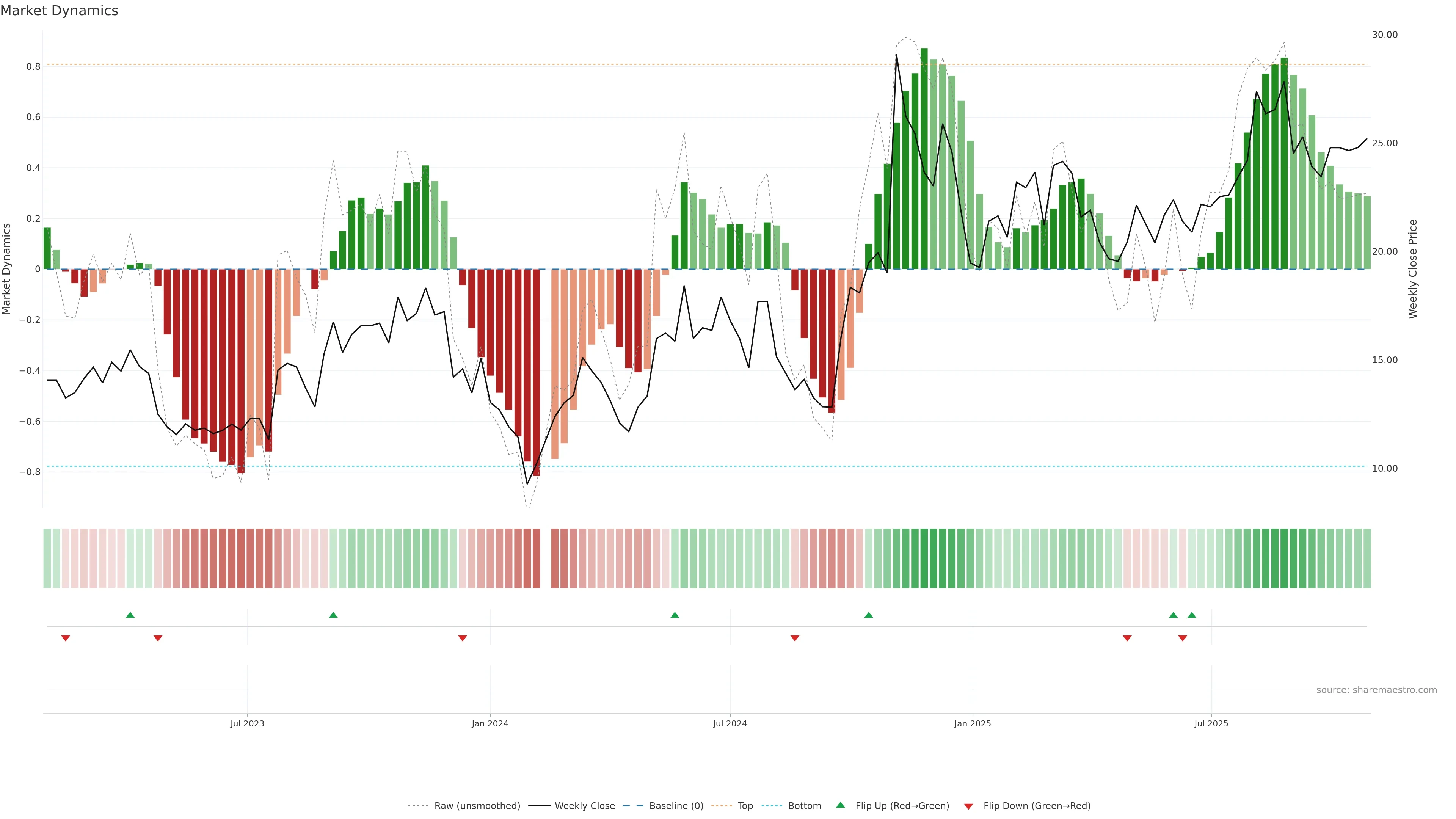
Task: Click the rightmost green Flip Up triangle marker
Action: click(x=1191, y=615)
